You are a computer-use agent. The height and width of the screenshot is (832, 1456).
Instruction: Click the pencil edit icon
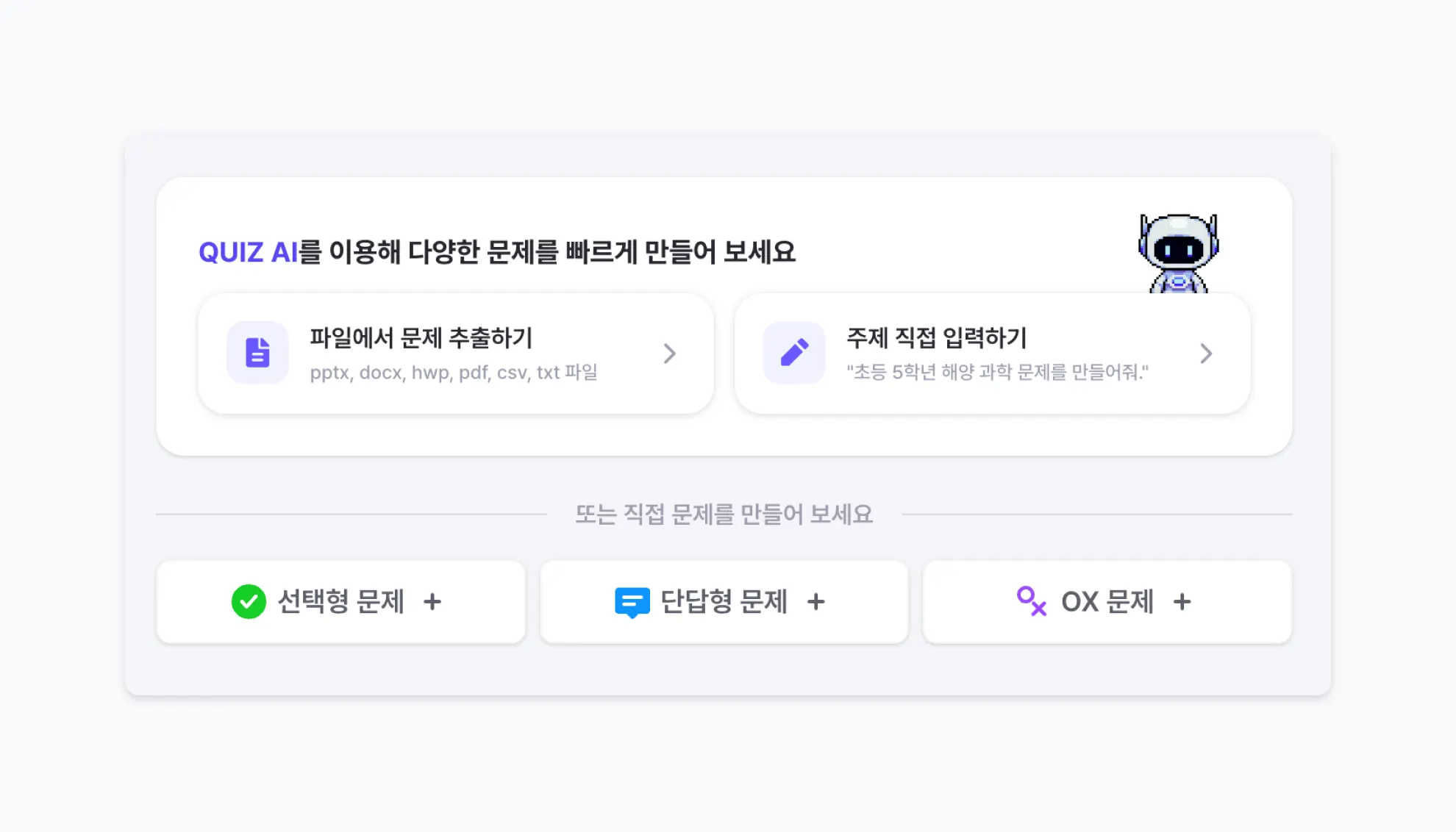[794, 353]
